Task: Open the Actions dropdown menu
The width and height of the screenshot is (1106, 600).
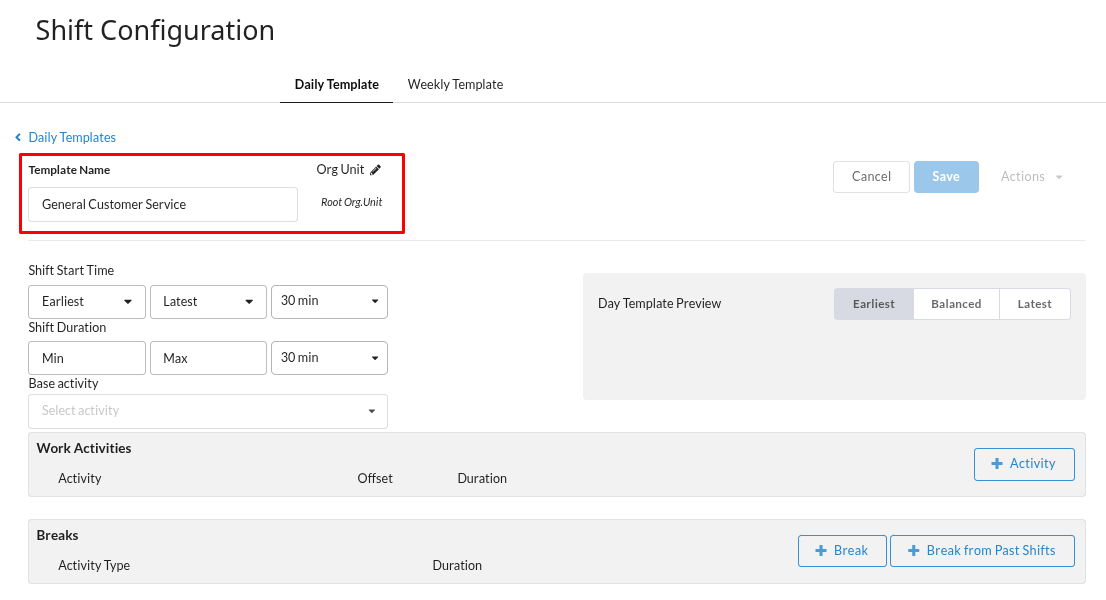Action: click(x=1031, y=177)
